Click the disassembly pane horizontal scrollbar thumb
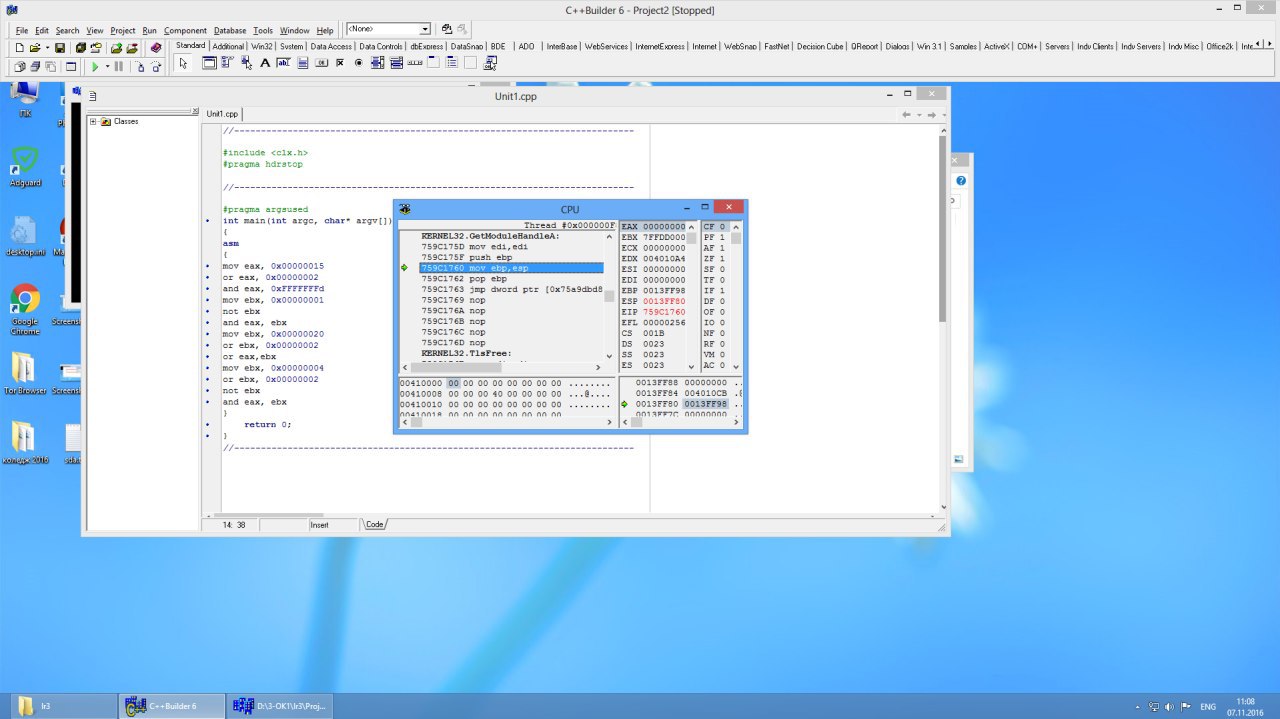The height and width of the screenshot is (719, 1280). pos(456,367)
